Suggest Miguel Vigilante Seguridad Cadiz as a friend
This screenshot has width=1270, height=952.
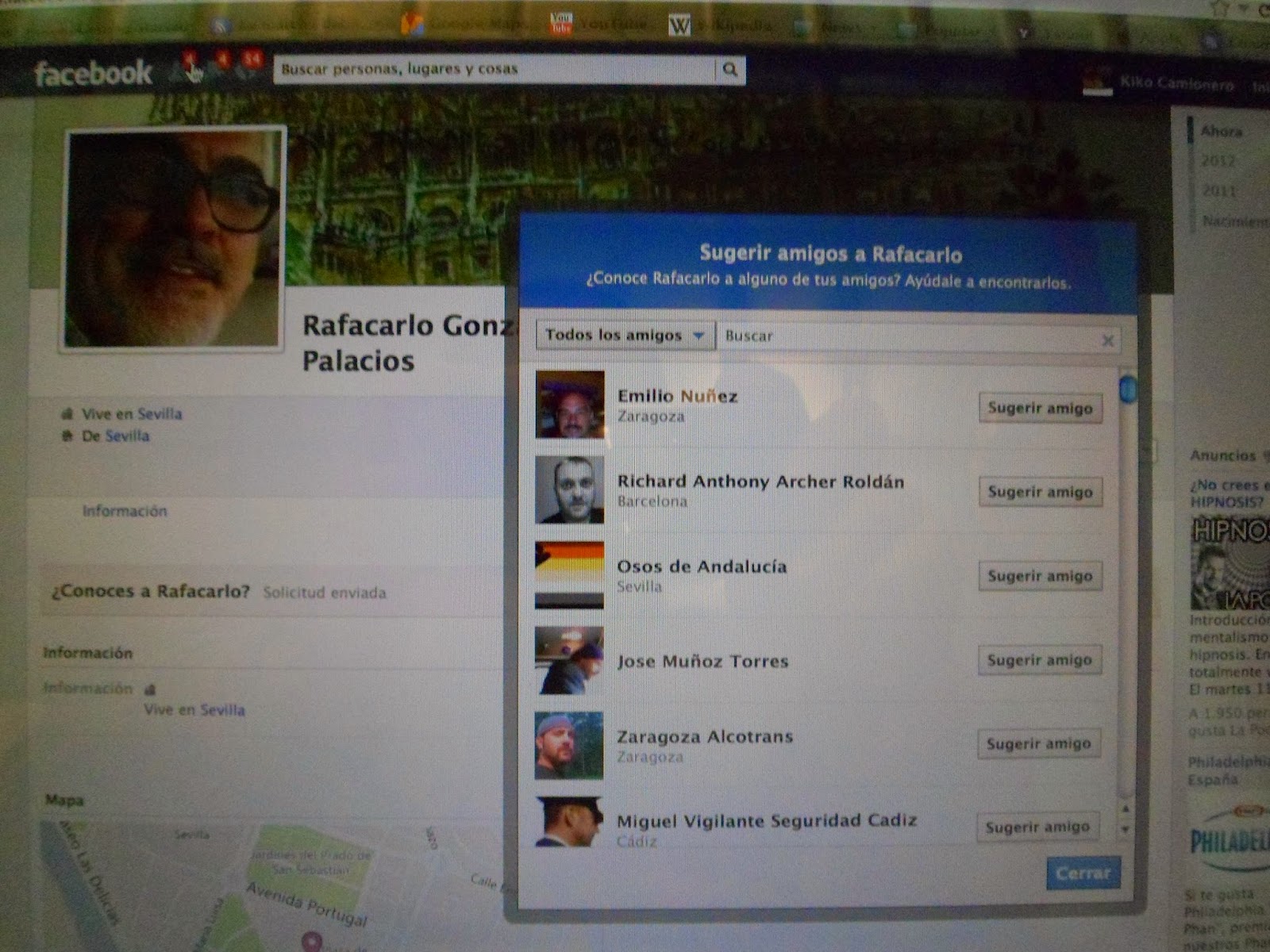(1037, 827)
